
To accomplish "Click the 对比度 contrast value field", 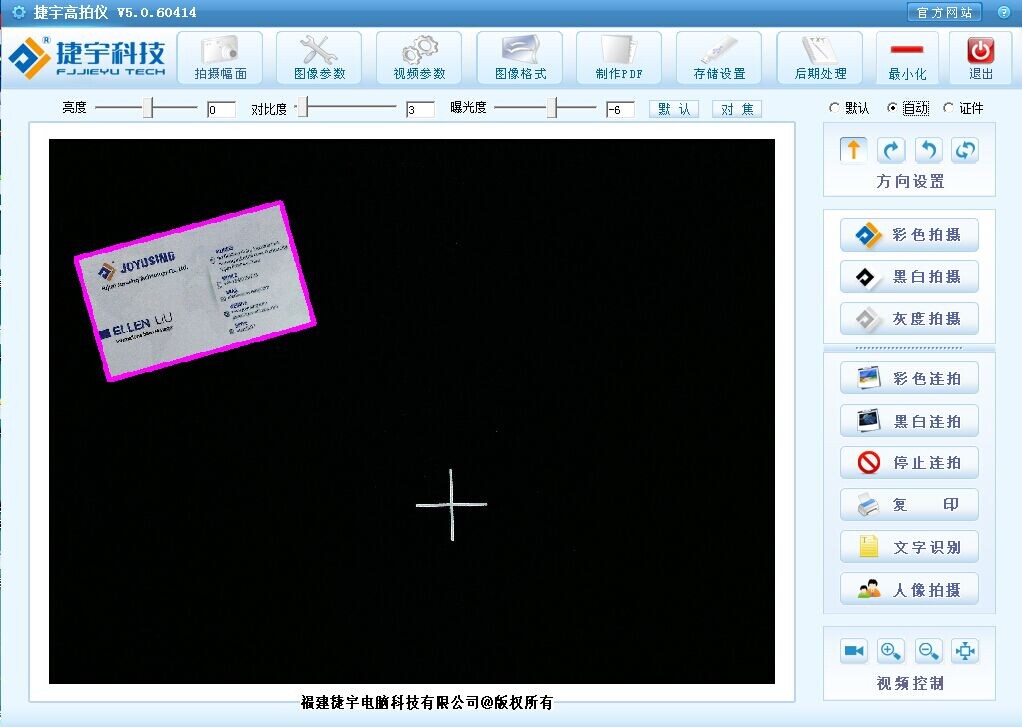I will coord(420,110).
